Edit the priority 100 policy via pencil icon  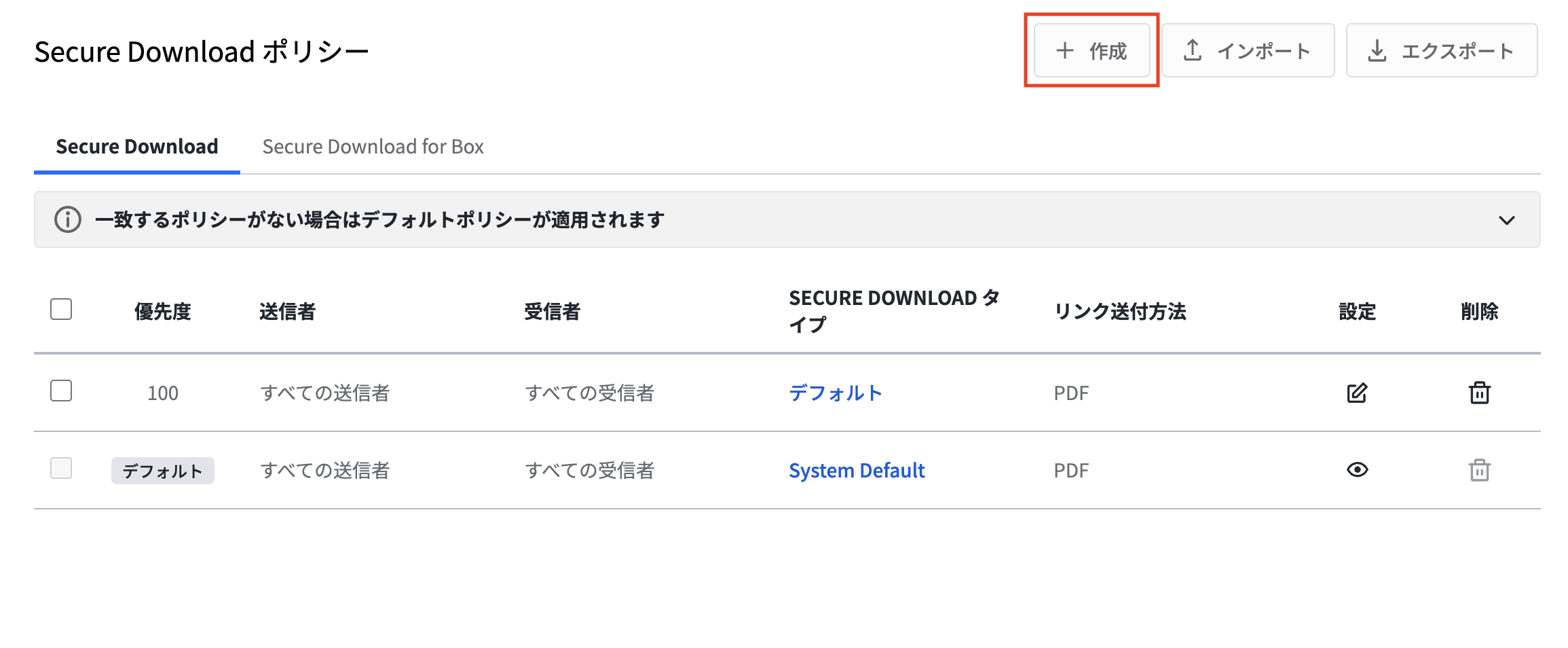coord(1357,393)
